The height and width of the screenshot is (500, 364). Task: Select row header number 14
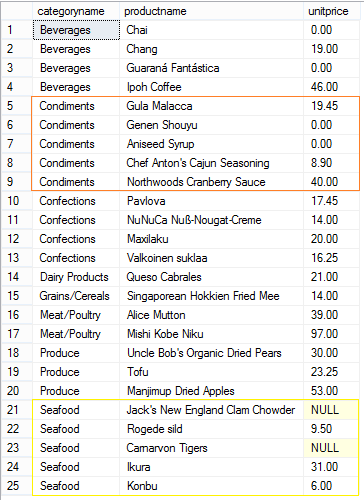pyautogui.click(x=17, y=277)
